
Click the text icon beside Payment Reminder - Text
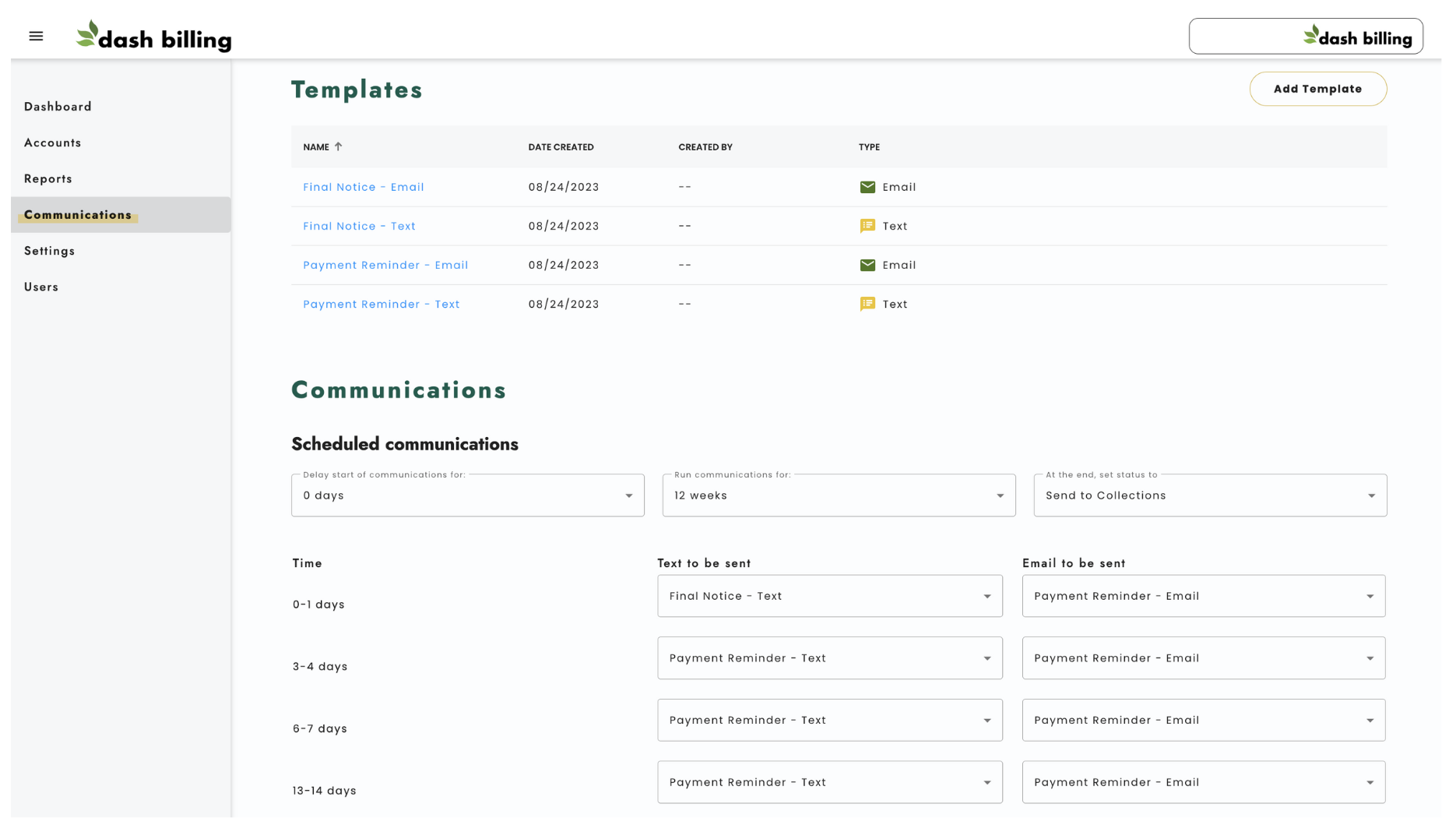tap(867, 304)
